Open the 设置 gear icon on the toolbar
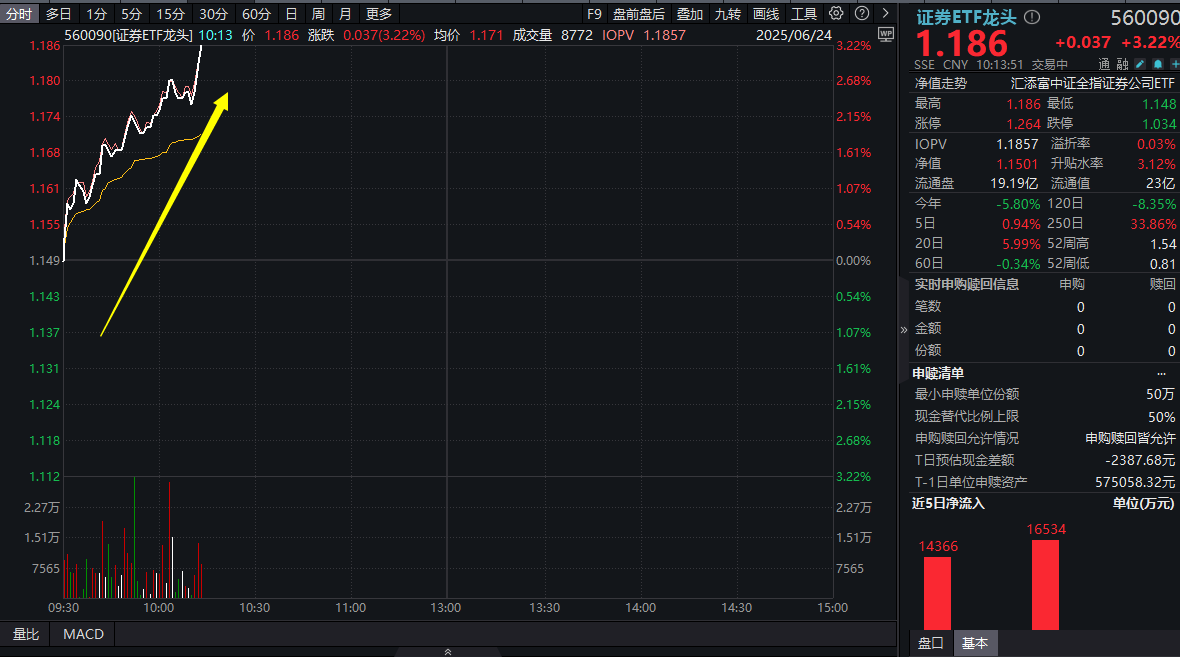The width and height of the screenshot is (1180, 657). 837,13
